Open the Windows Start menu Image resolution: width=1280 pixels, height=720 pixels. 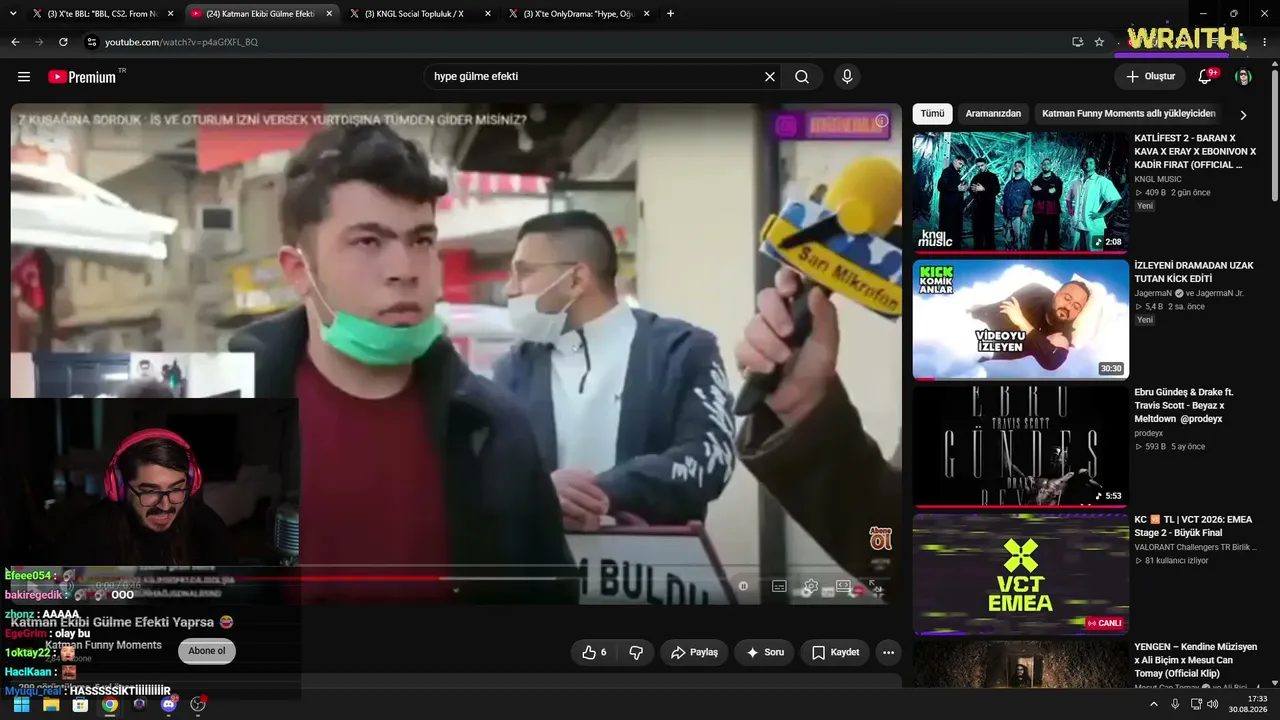pyautogui.click(x=21, y=704)
